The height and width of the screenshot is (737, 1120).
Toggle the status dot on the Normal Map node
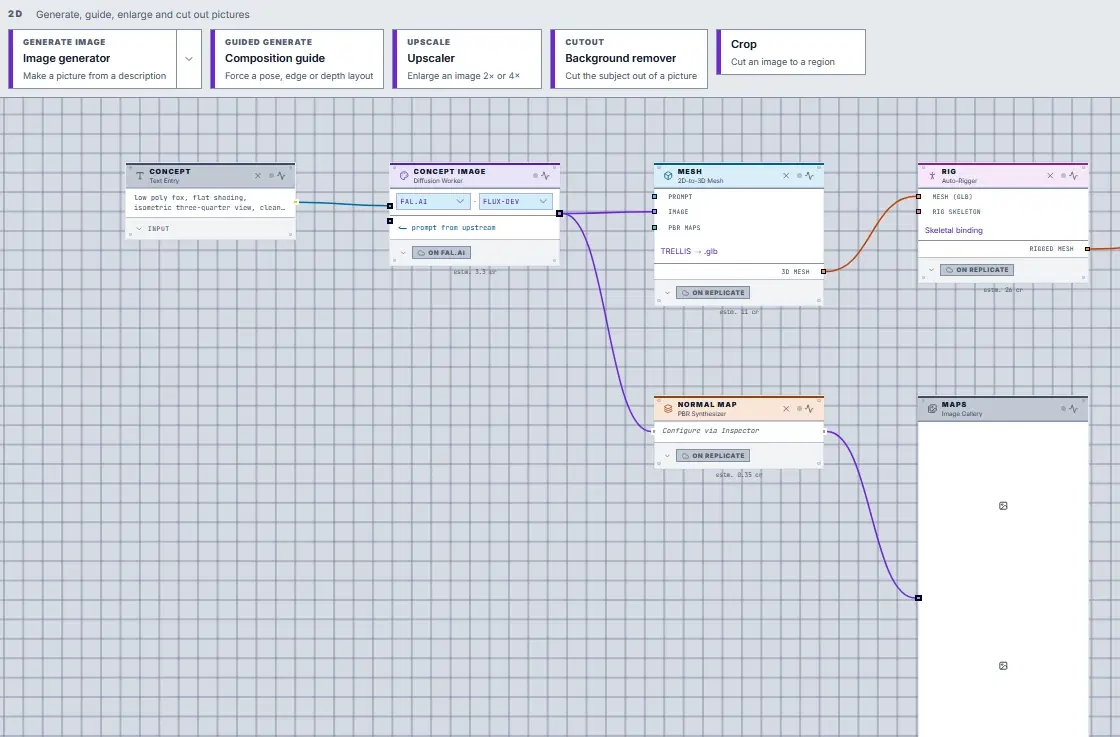pos(799,408)
